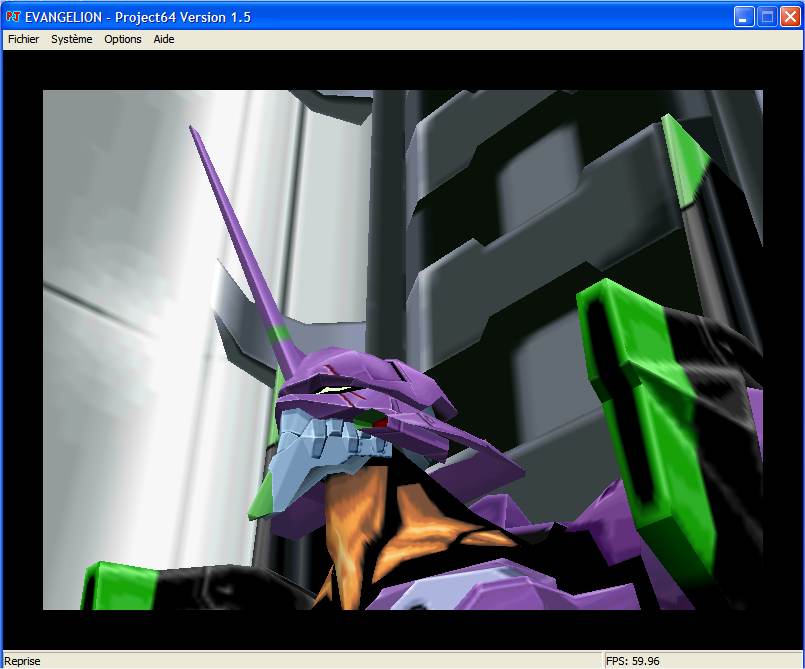Click the FPS: 59.96 status readout
Viewport: 805px width, 669px height.
pos(632,661)
